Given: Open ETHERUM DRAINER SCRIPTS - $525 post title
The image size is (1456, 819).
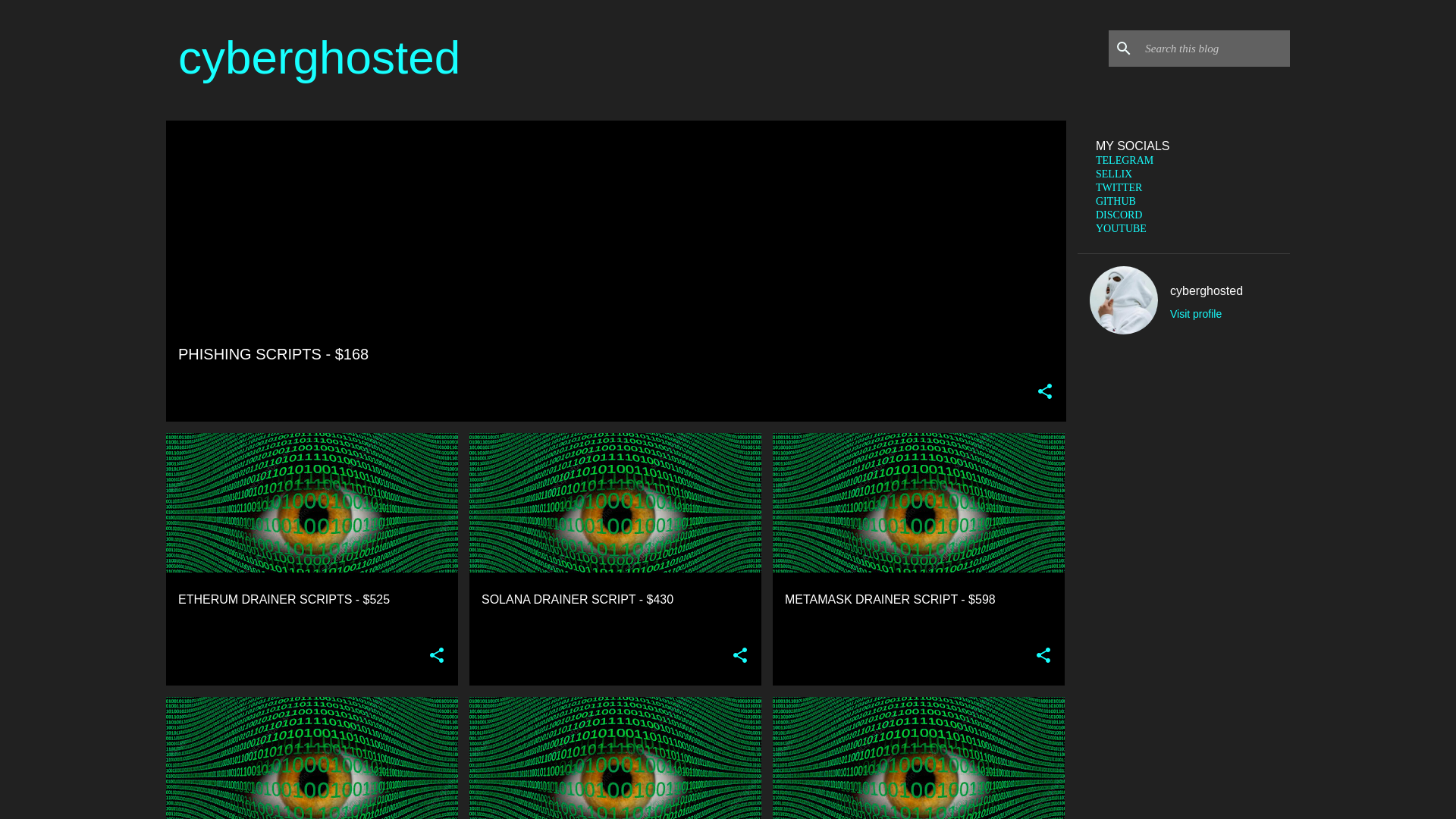Looking at the screenshot, I should pyautogui.click(x=284, y=600).
